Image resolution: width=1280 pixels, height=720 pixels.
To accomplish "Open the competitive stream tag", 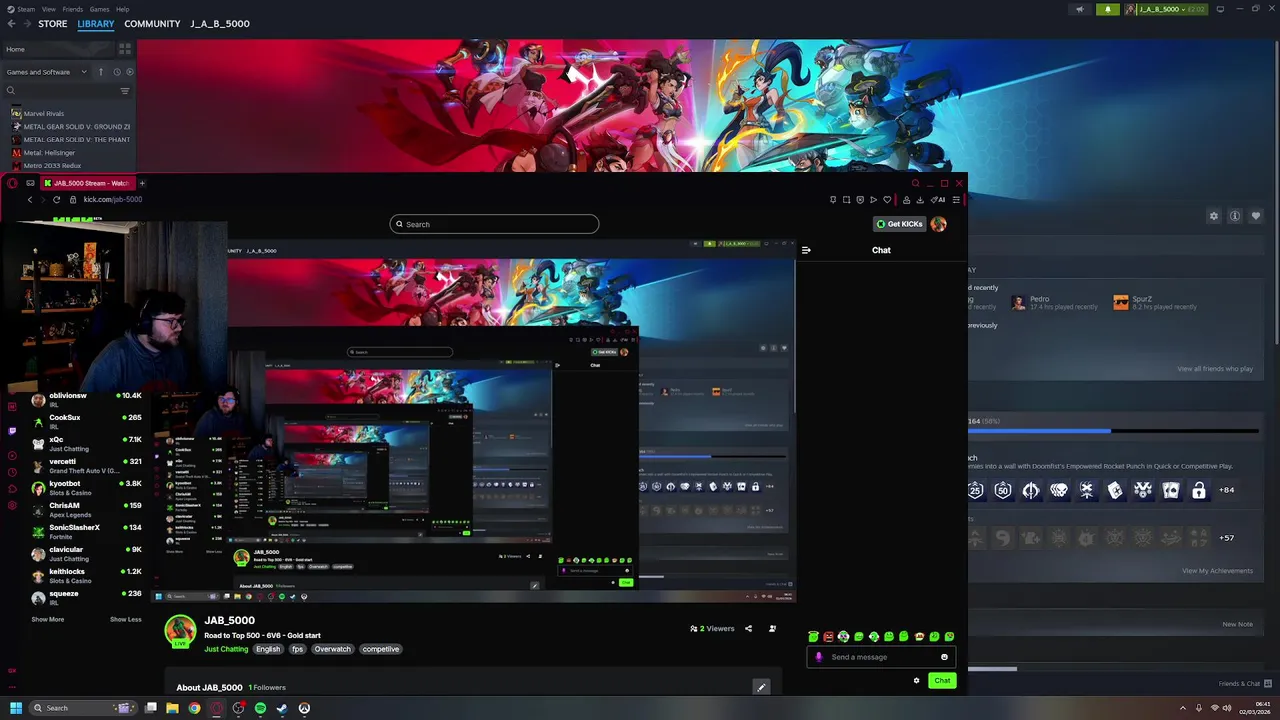I will [380, 649].
